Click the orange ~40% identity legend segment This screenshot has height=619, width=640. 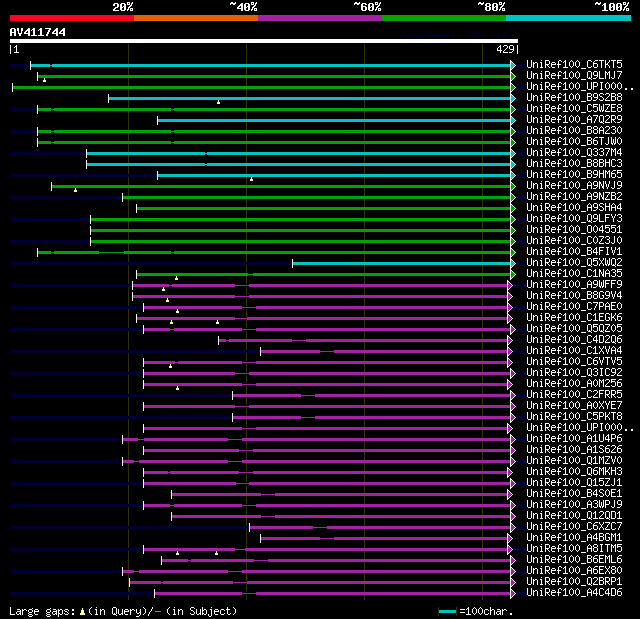coord(196,18)
